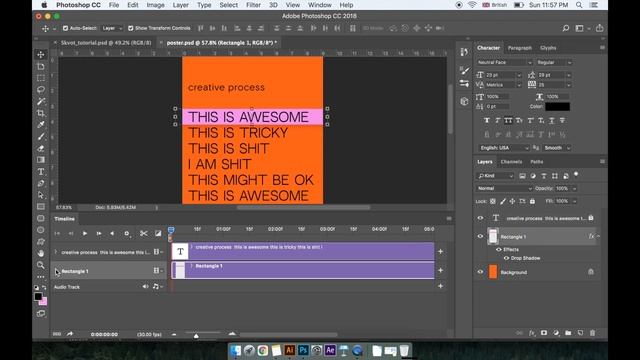
Task: Open the search icon in options bar
Action: tap(566, 28)
